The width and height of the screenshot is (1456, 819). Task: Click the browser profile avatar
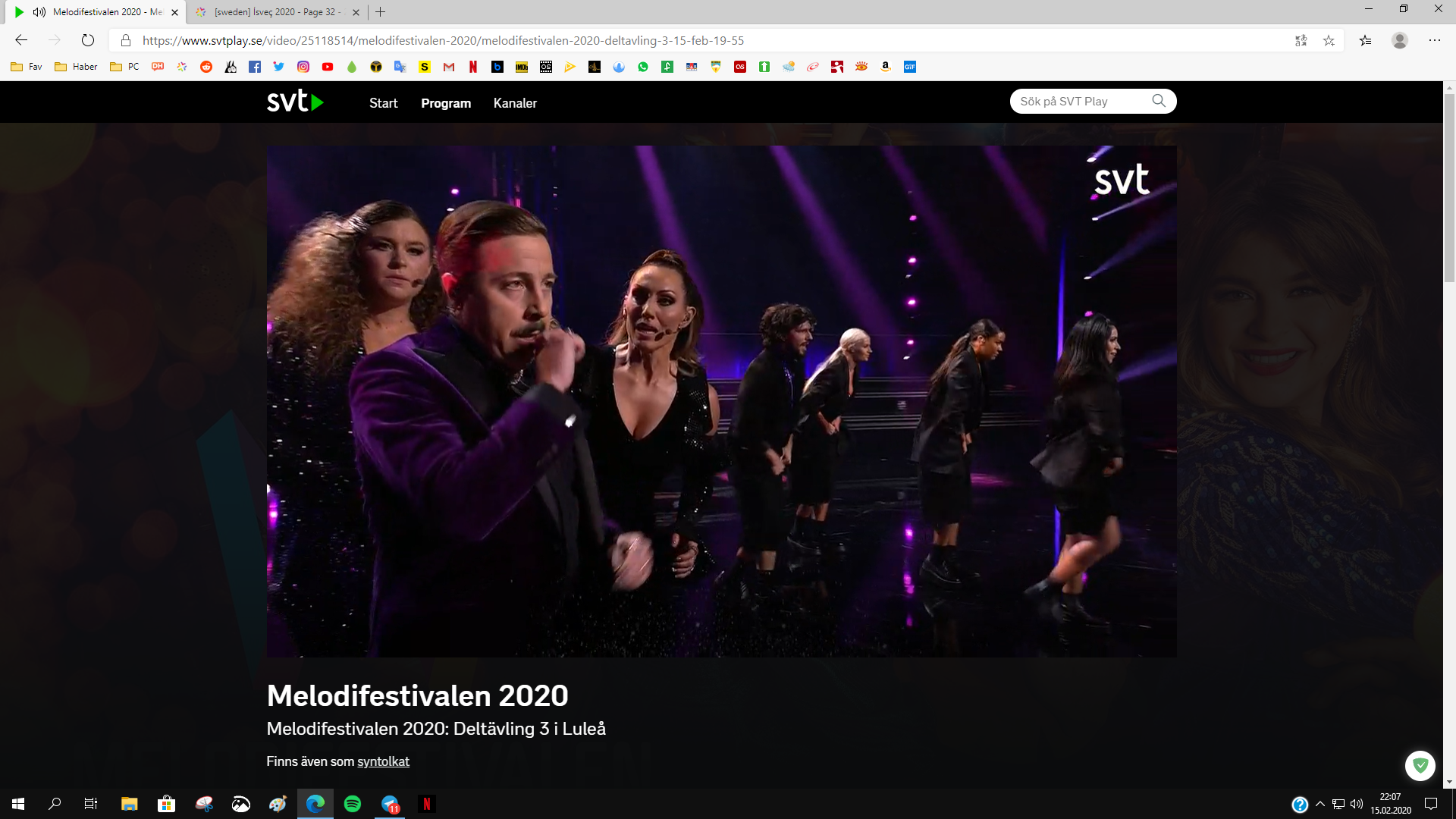point(1400,41)
